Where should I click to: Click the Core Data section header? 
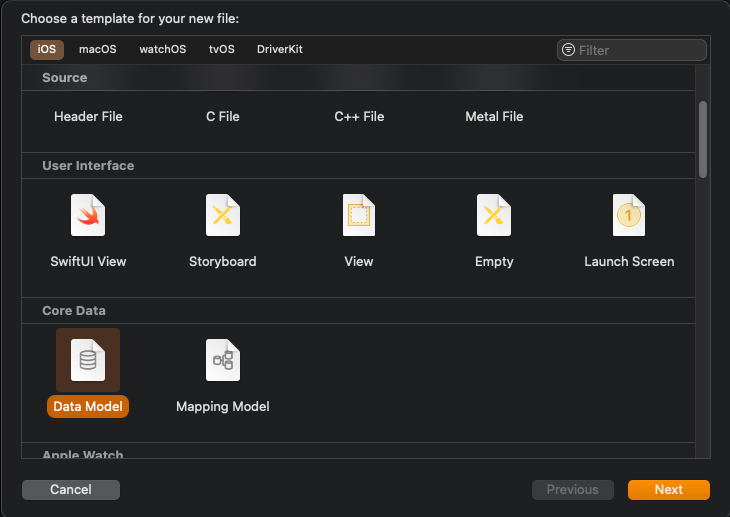tap(74, 310)
